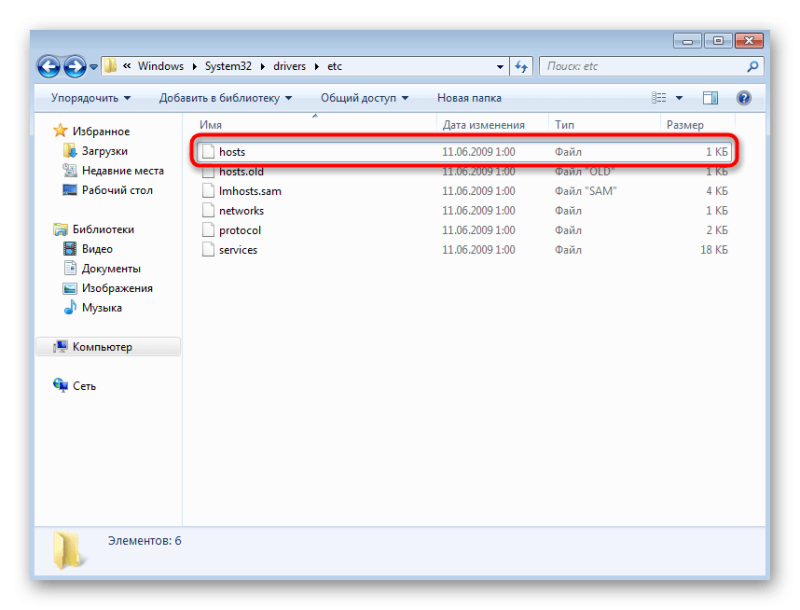Change view using the view icon
800x610 pixels.
[659, 97]
